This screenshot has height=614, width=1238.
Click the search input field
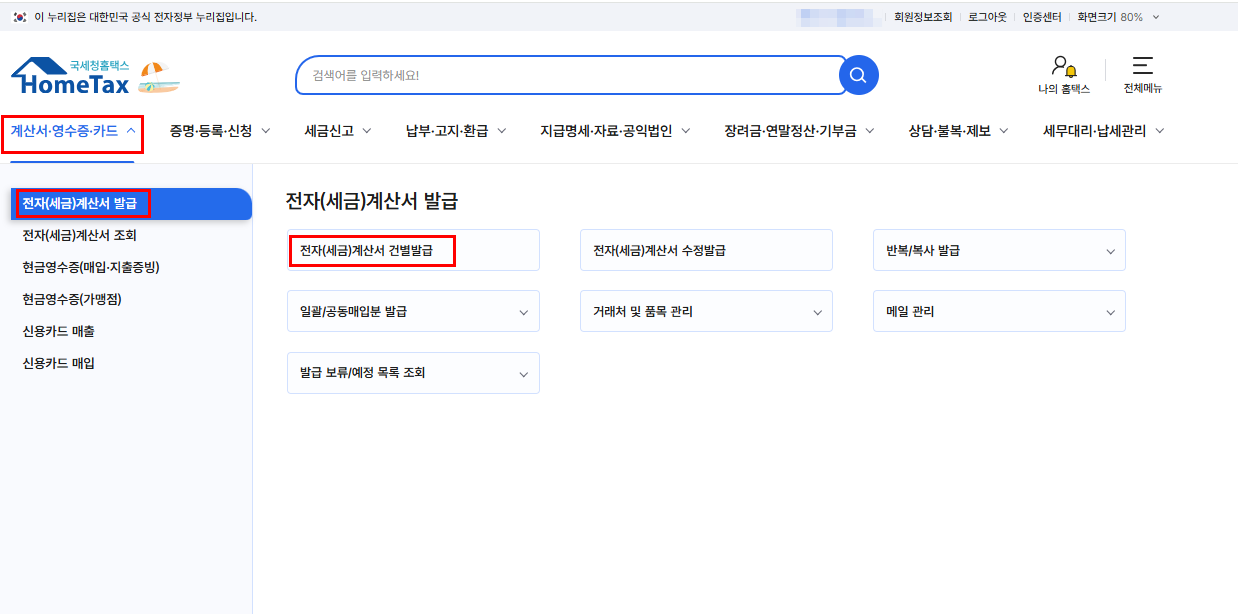click(565, 75)
